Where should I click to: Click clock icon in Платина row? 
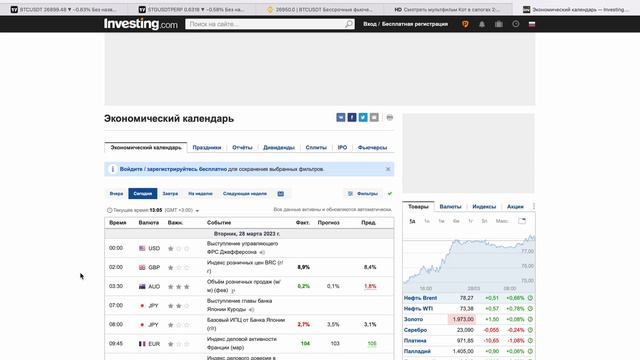[530, 340]
